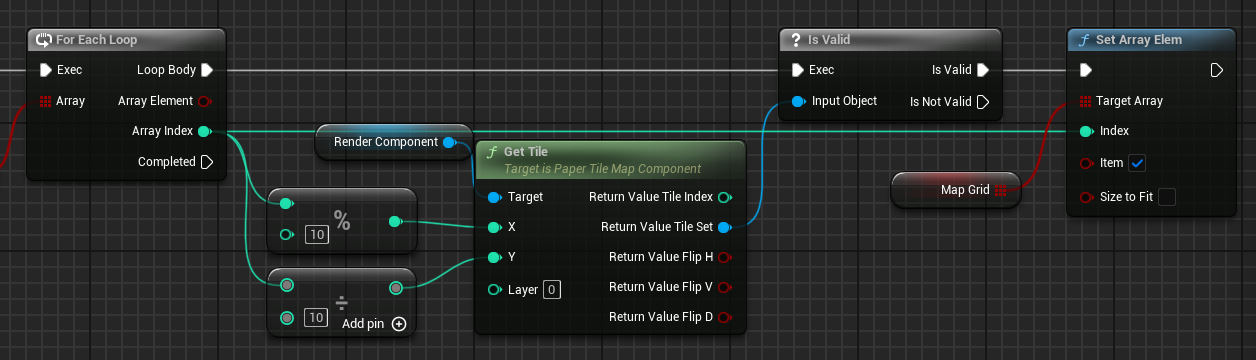Image resolution: width=1256 pixels, height=360 pixels.
Task: Click the Layer value field showing 0
Action: (551, 290)
